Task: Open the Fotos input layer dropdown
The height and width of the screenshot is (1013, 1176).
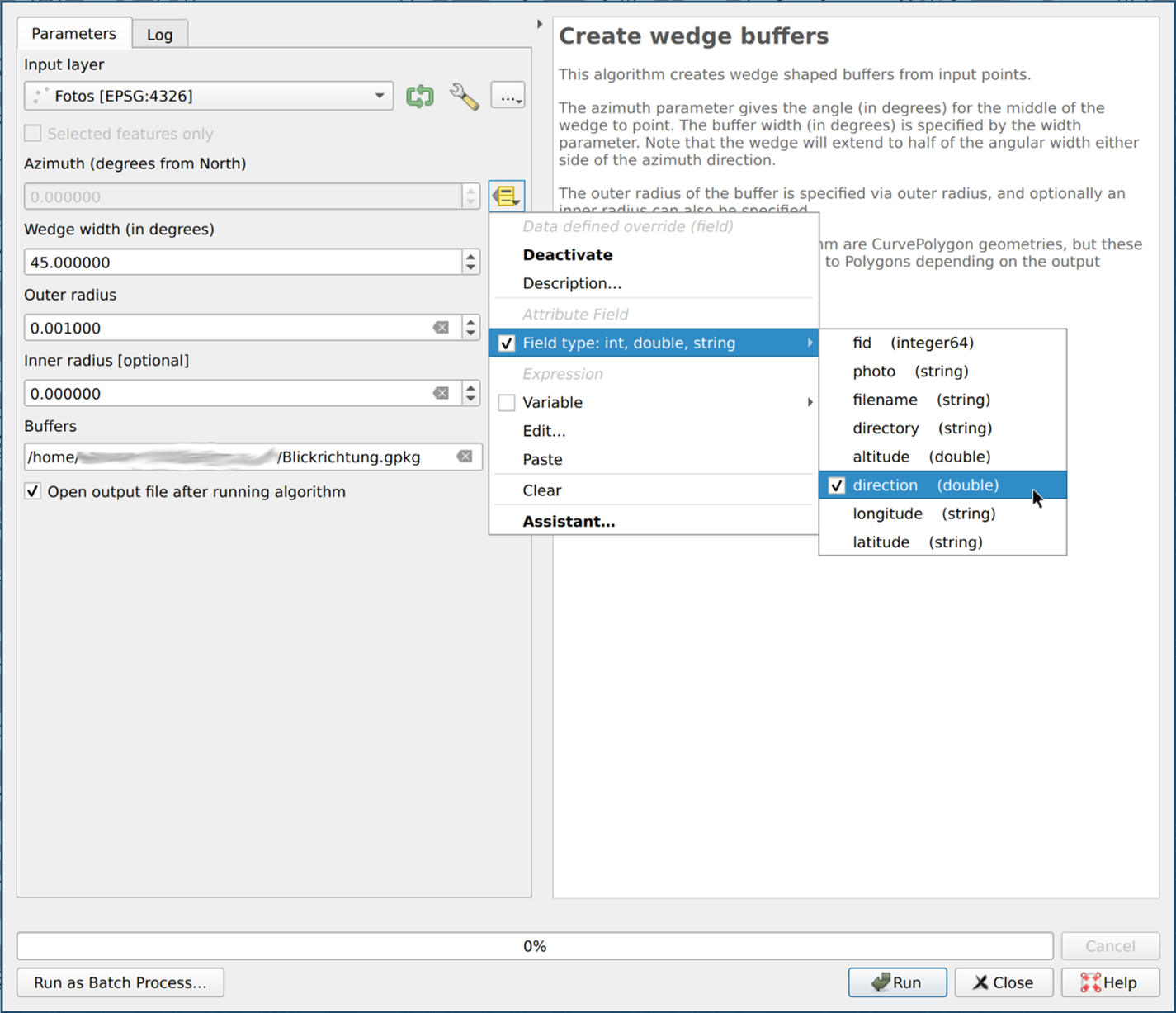Action: [379, 96]
